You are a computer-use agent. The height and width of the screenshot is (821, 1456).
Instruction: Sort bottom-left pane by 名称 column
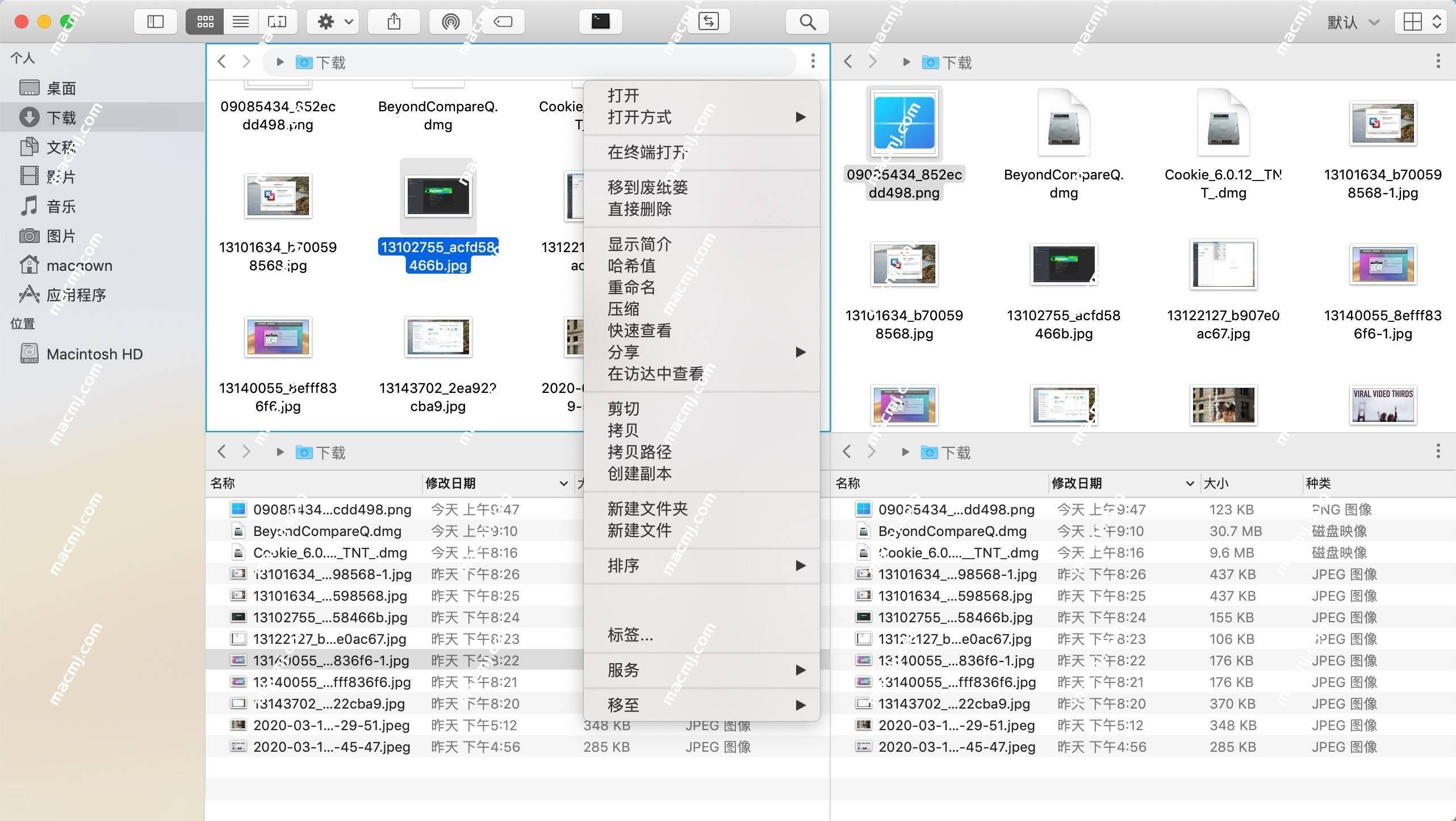[x=314, y=483]
